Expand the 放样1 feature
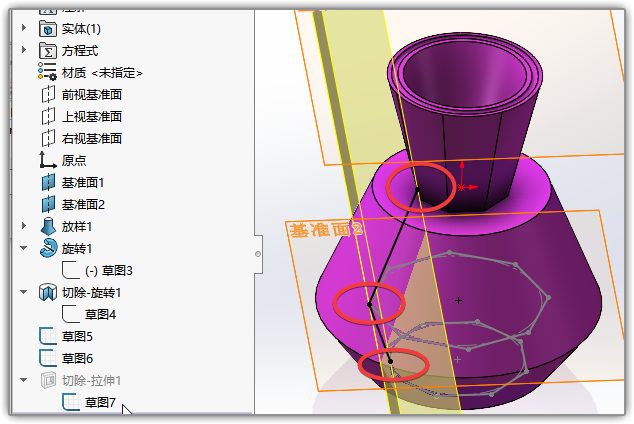Image resolution: width=634 pixels, height=424 pixels. 24,226
